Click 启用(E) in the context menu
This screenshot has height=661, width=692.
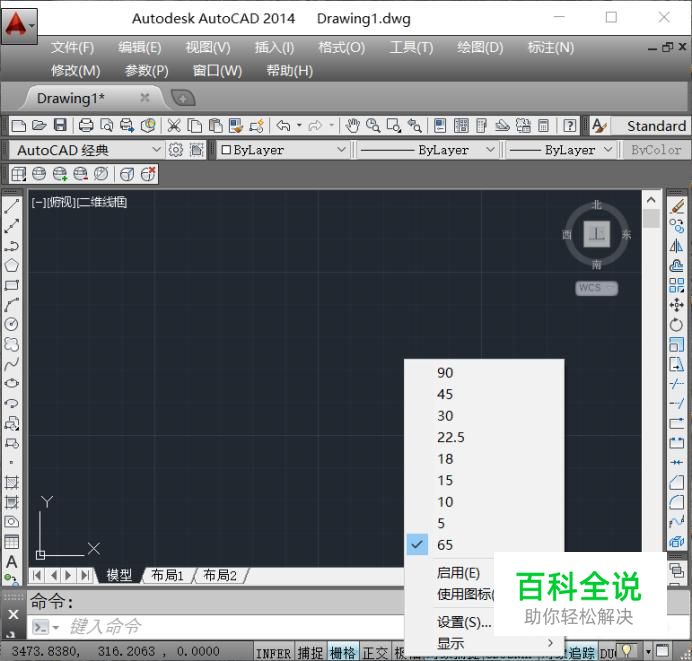pyautogui.click(x=458, y=573)
